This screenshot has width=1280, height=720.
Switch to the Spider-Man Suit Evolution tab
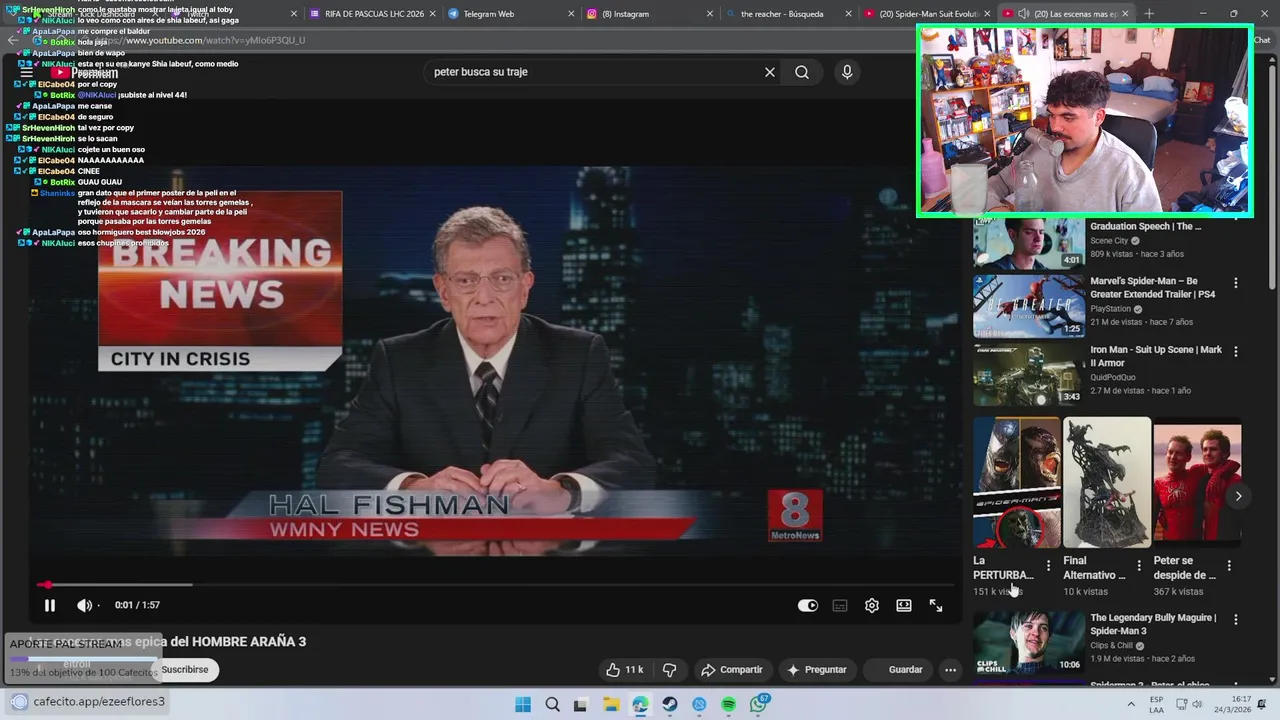pos(928,14)
